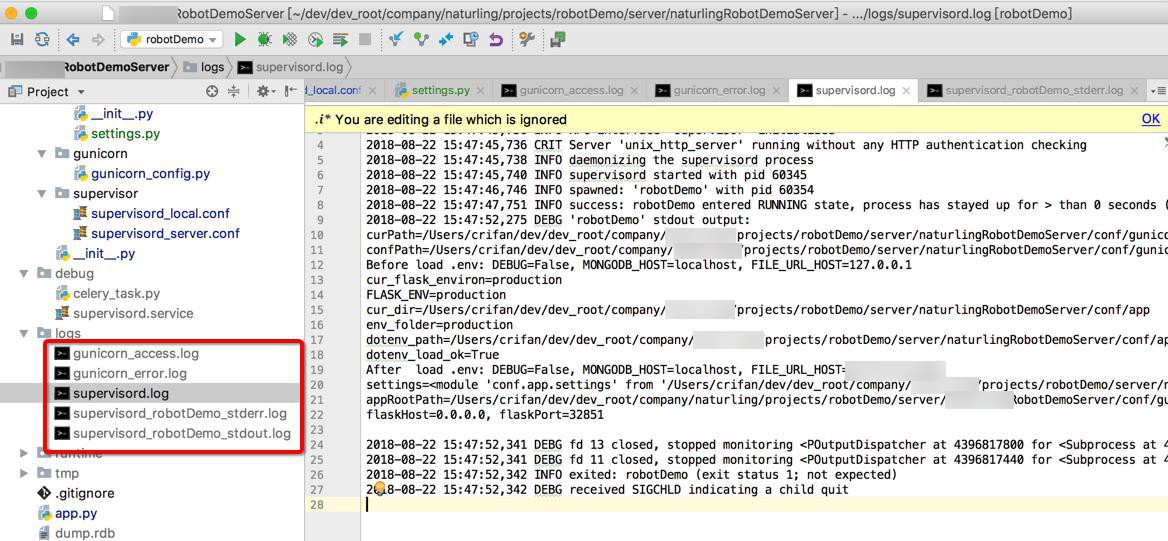Image resolution: width=1168 pixels, height=541 pixels.
Task: Click the Show History clock icon
Action: click(x=471, y=39)
